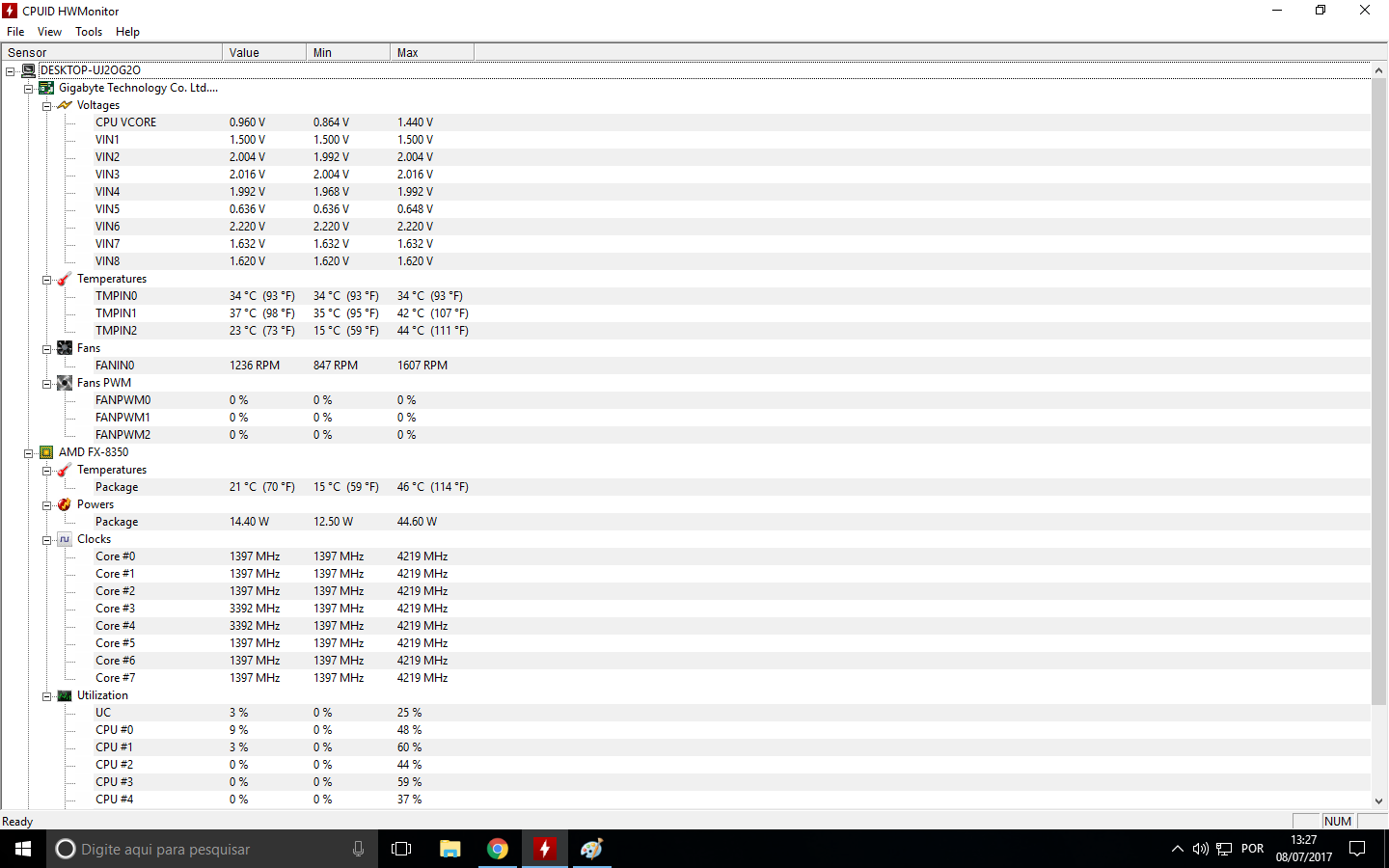
Task: Click the Cortana search box
Action: [212, 849]
